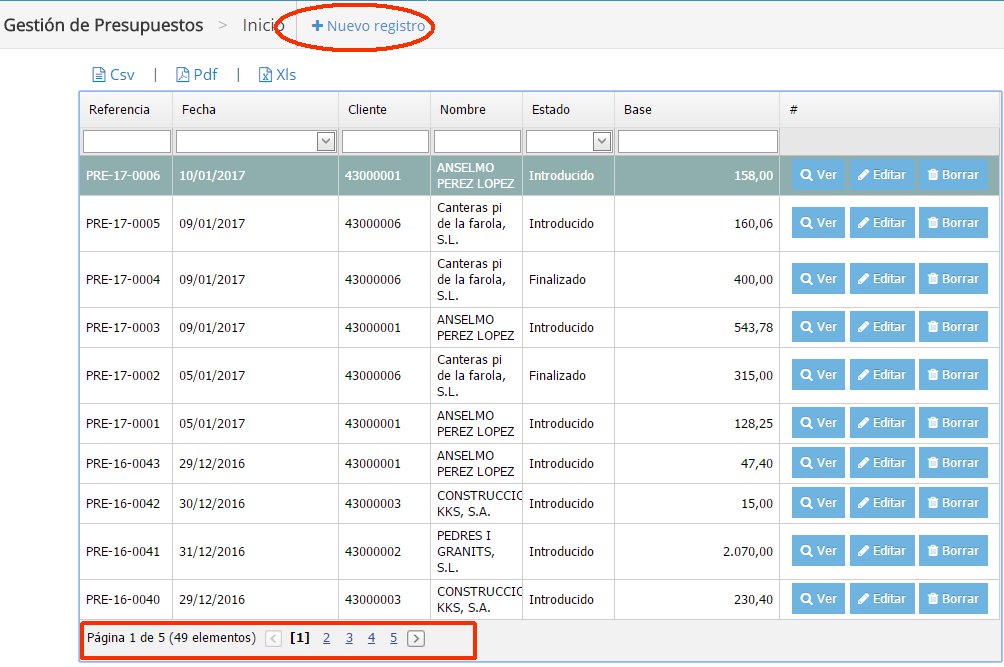Delete budget PRE-16-0042 with Borrar
Viewport: 1004px width, 667px height.
click(x=953, y=502)
